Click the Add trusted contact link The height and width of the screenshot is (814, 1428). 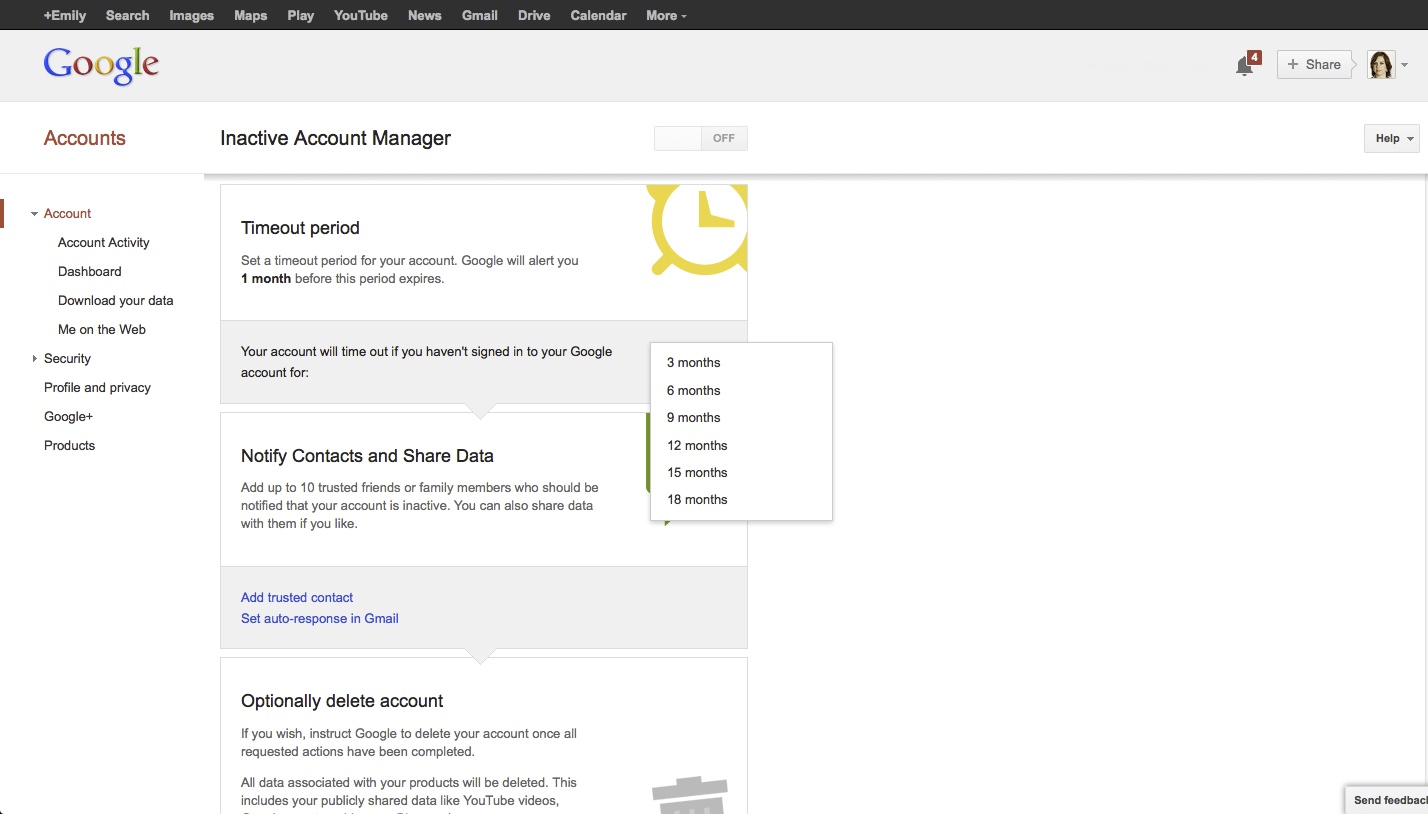(297, 598)
